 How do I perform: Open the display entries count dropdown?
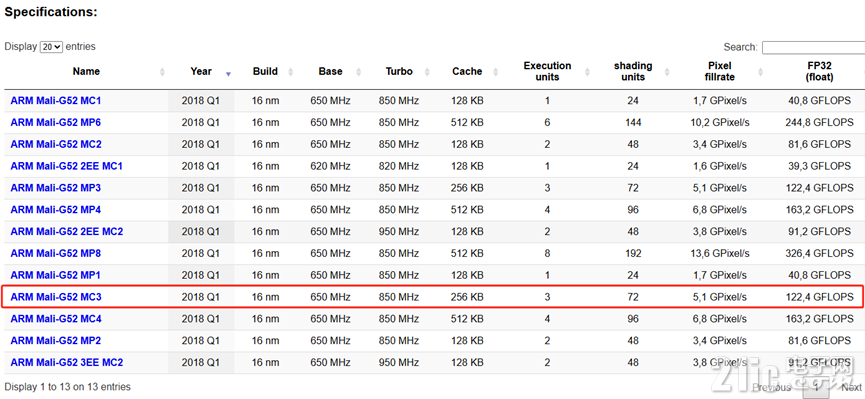pos(51,47)
